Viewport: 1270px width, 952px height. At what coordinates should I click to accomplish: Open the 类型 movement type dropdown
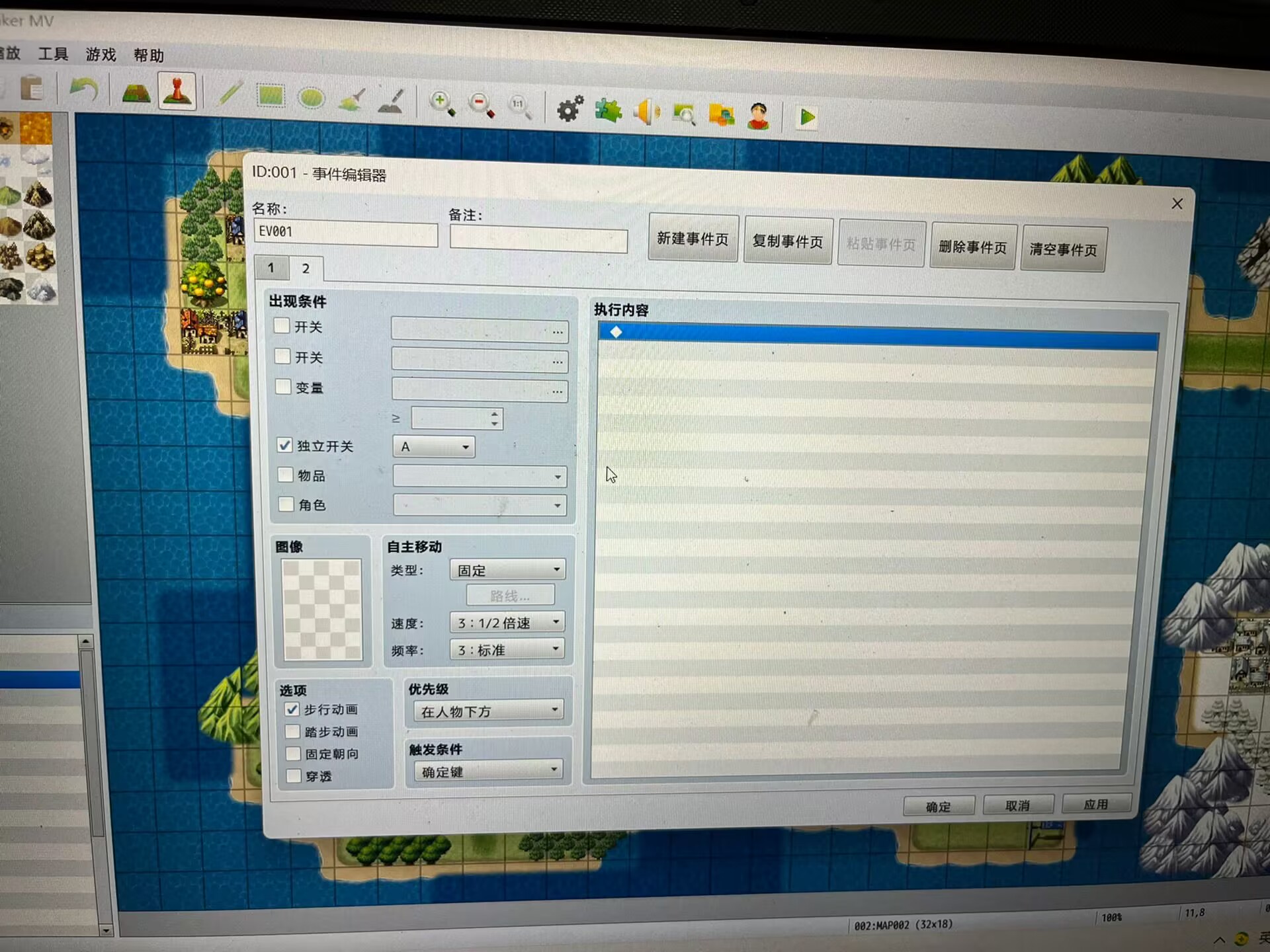507,569
